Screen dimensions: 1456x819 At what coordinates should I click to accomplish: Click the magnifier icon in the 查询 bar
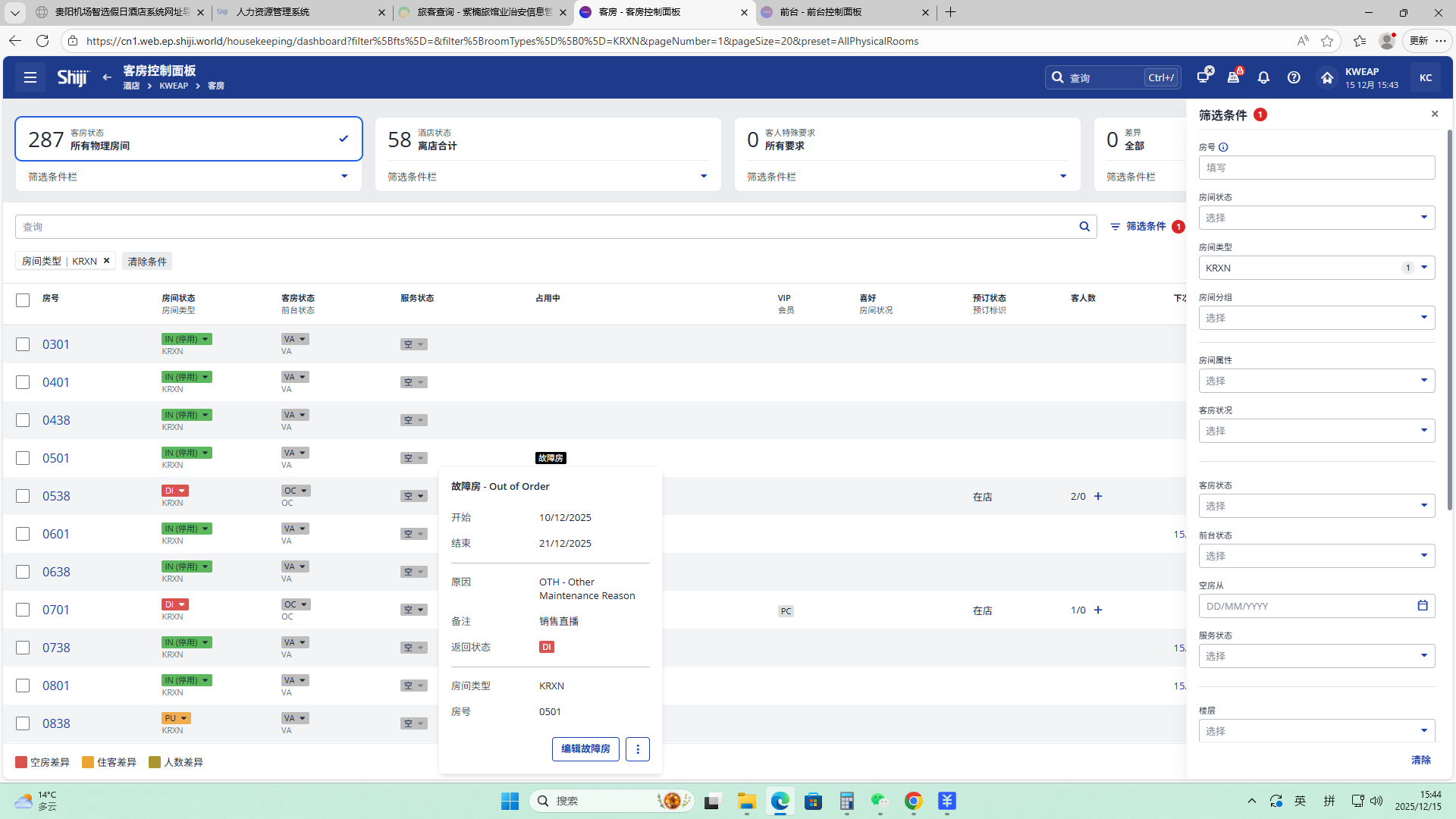tap(1084, 227)
